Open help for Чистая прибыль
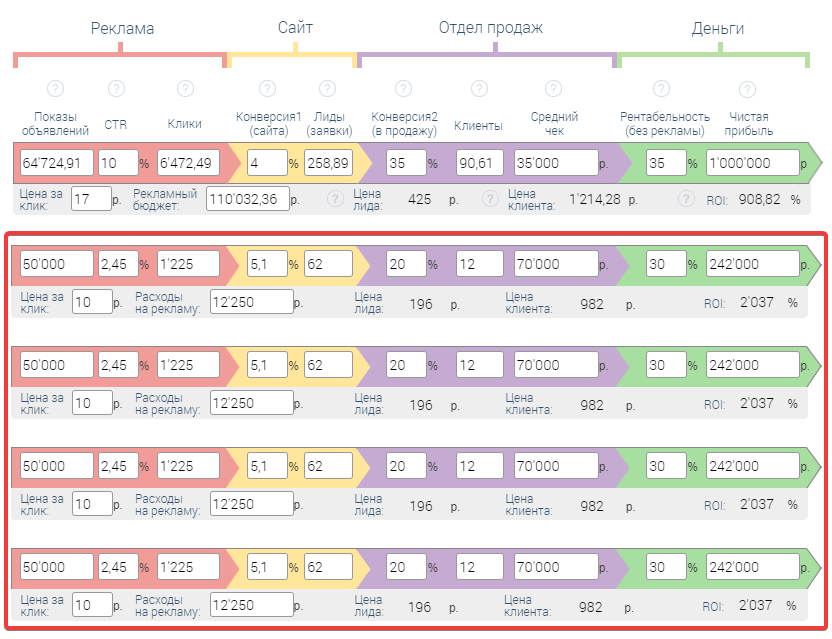The image size is (832, 639). coord(747,88)
